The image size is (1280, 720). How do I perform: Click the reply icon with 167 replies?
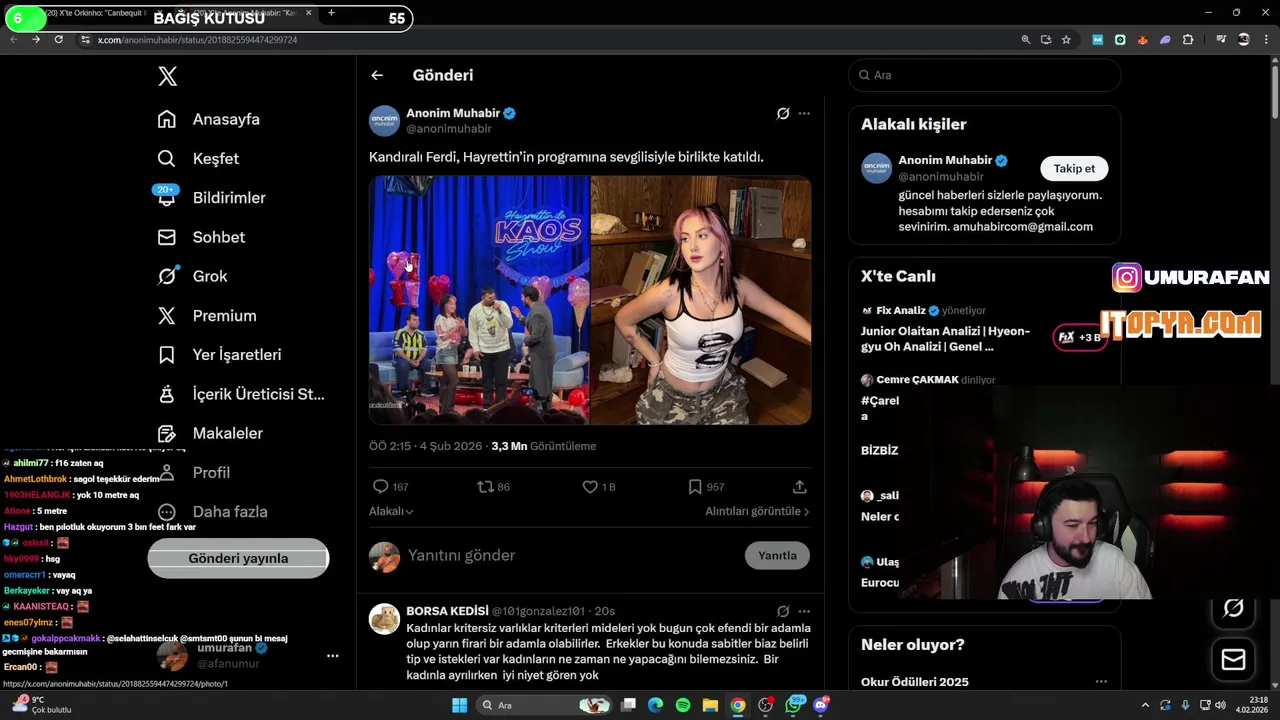(380, 487)
